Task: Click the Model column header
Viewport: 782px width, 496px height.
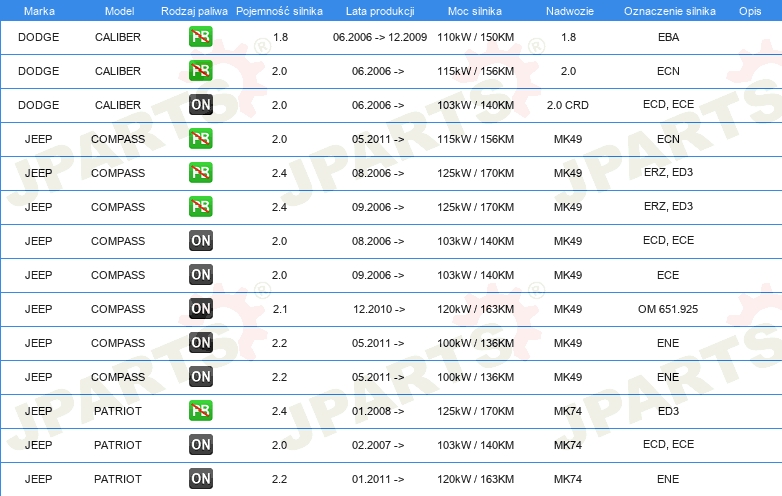Action: [x=119, y=11]
